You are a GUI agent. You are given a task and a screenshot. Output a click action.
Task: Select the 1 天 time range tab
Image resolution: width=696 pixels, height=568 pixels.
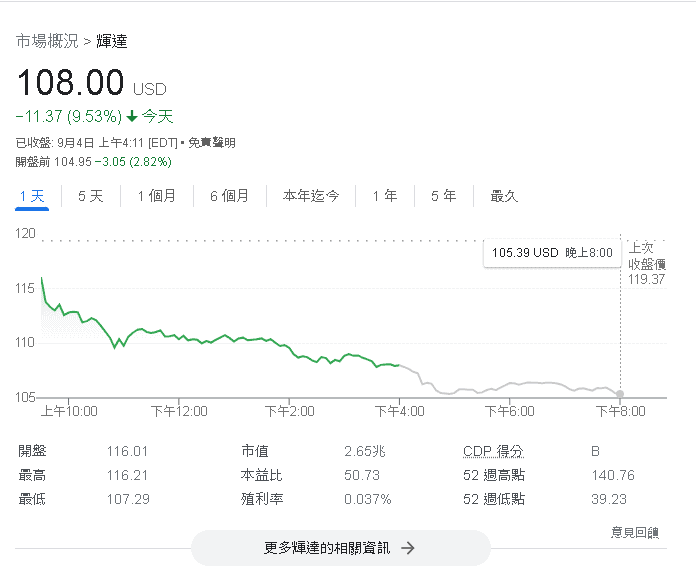tap(32, 196)
